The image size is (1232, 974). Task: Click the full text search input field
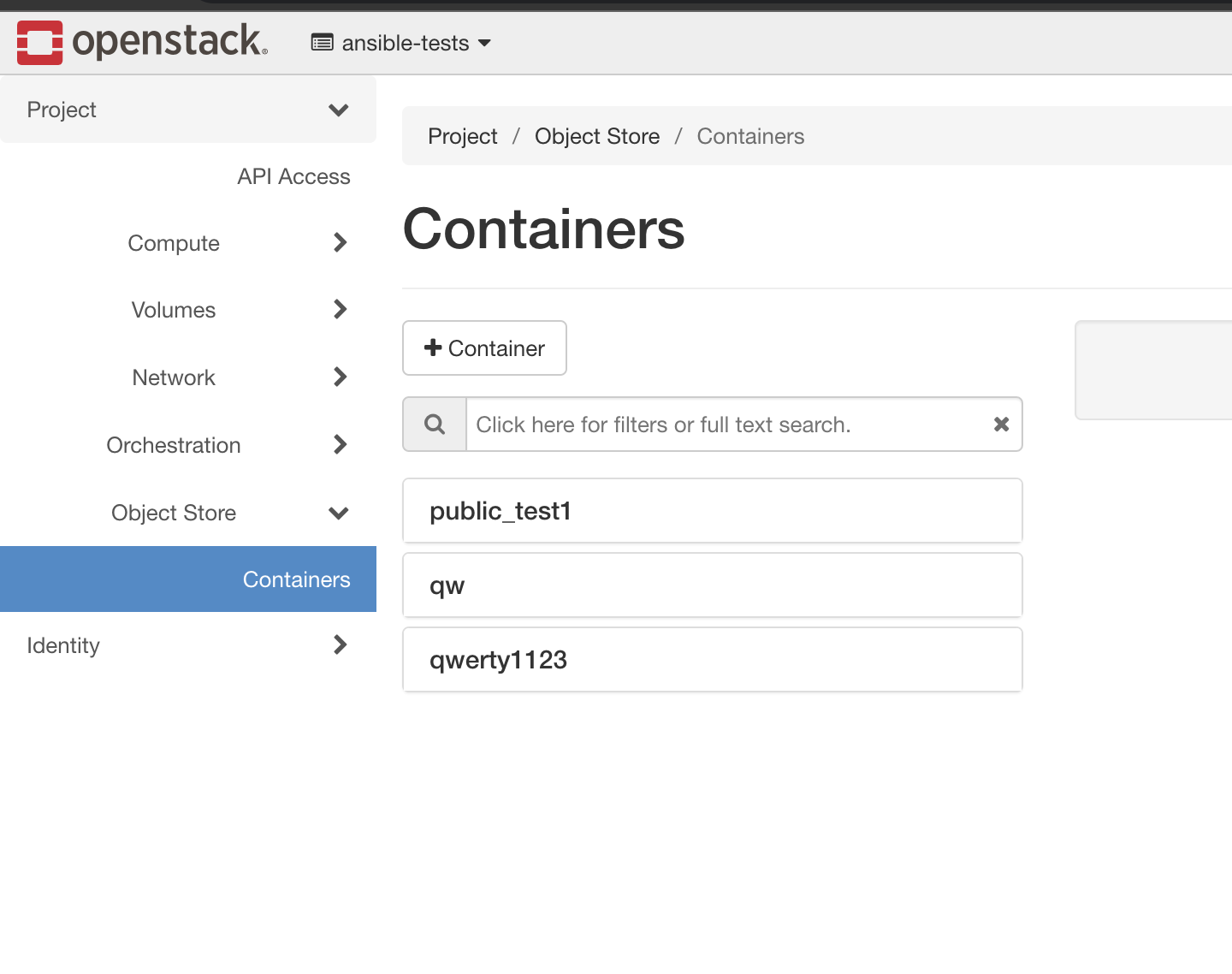[x=736, y=424]
